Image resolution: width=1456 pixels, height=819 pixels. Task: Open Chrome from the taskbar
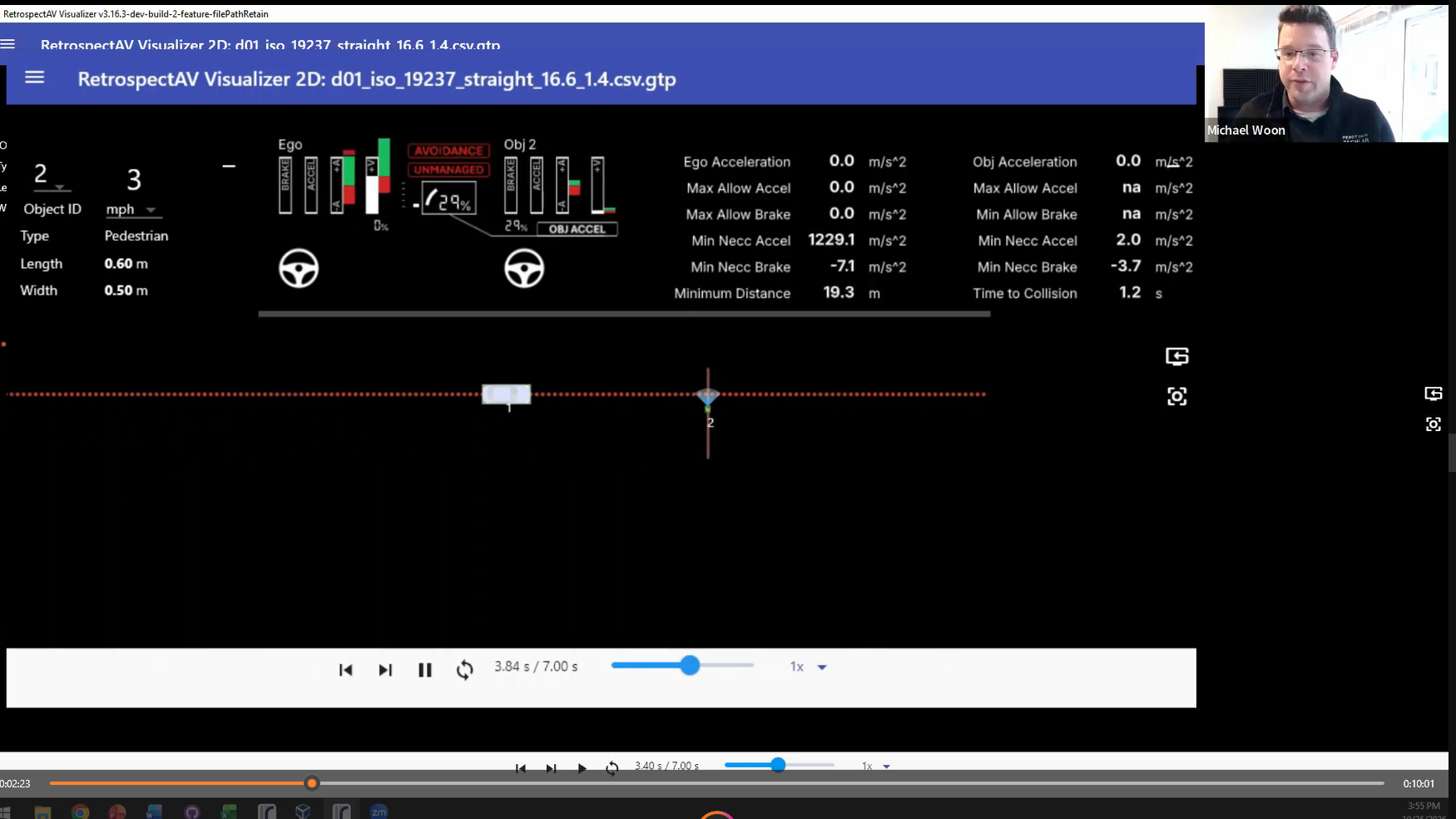(80, 811)
